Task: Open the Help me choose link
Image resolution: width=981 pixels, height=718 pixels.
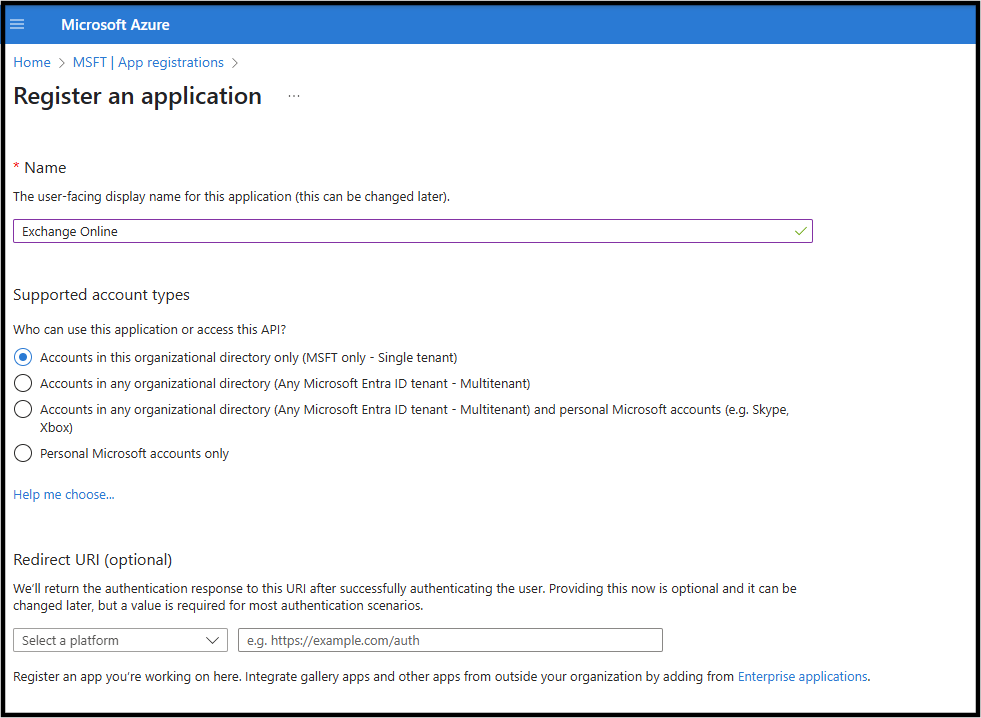Action: [x=63, y=494]
